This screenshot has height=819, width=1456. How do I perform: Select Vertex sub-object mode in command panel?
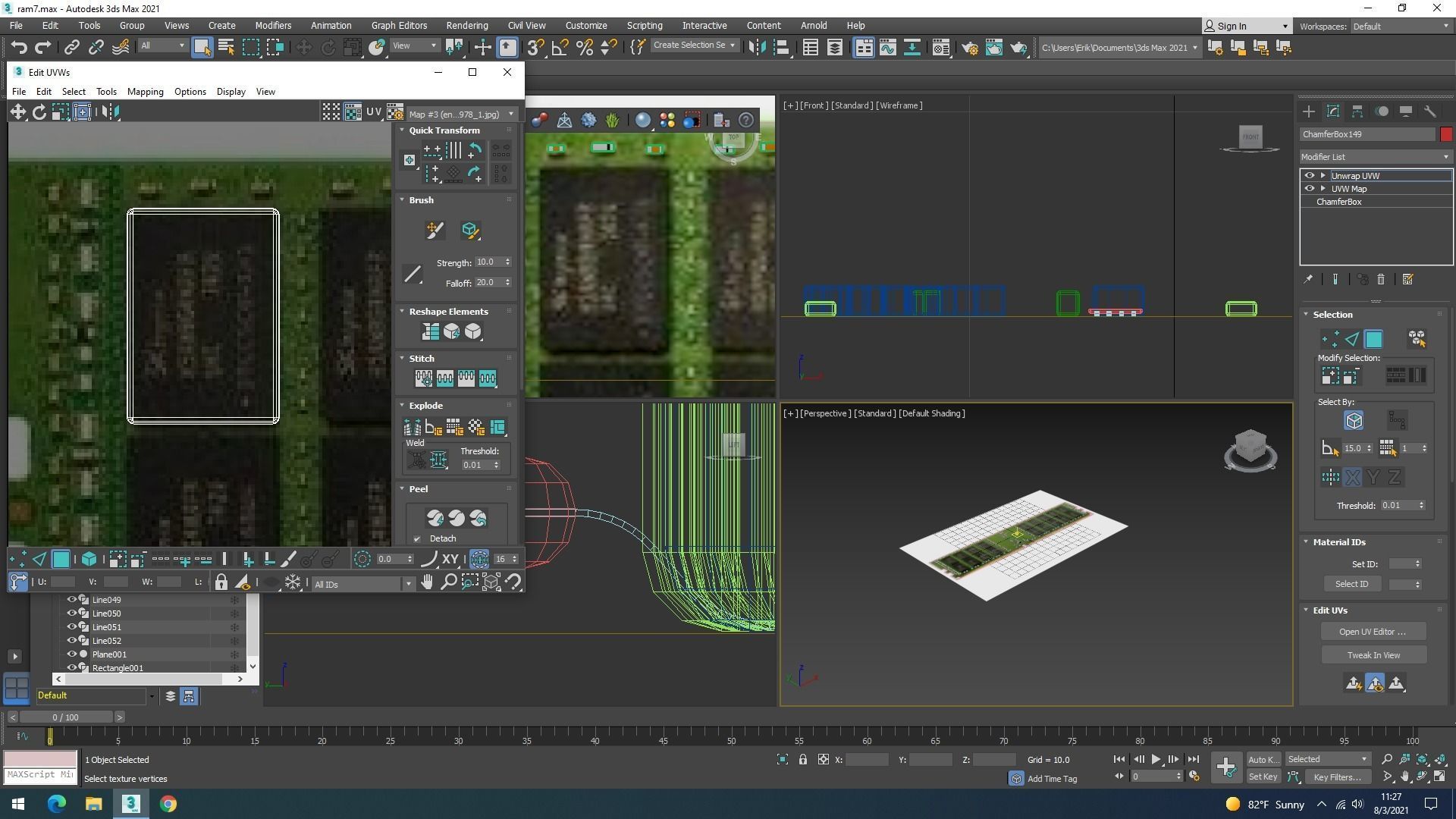click(x=1329, y=339)
